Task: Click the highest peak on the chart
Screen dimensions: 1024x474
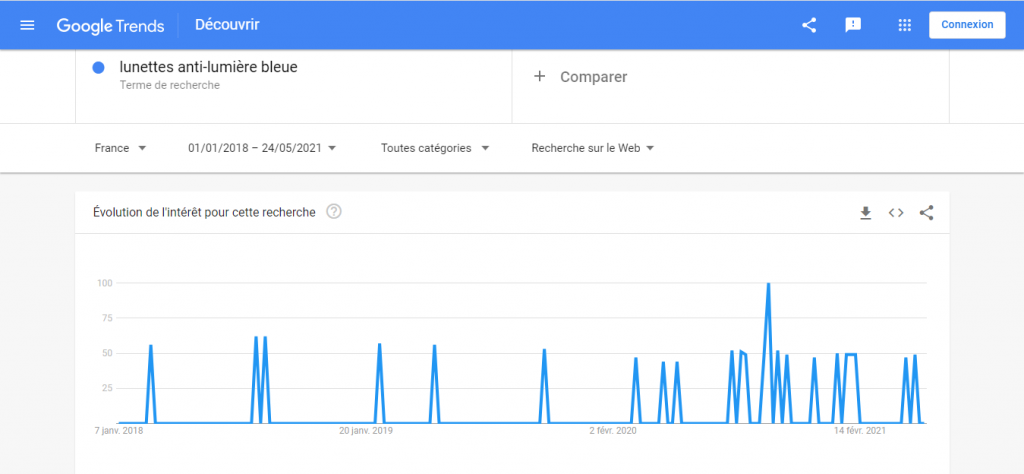Action: tap(768, 285)
